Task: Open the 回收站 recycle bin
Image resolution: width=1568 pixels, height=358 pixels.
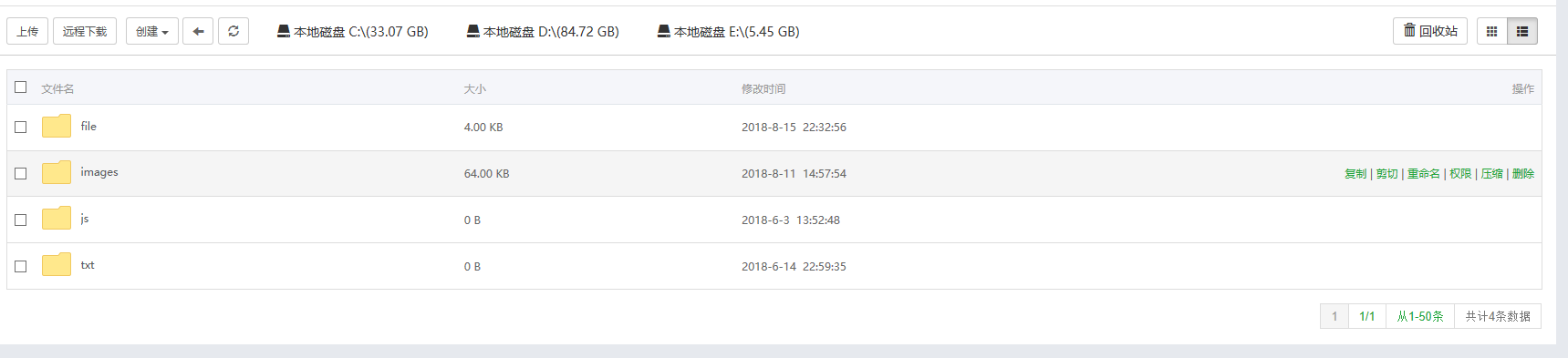Action: tap(1429, 31)
